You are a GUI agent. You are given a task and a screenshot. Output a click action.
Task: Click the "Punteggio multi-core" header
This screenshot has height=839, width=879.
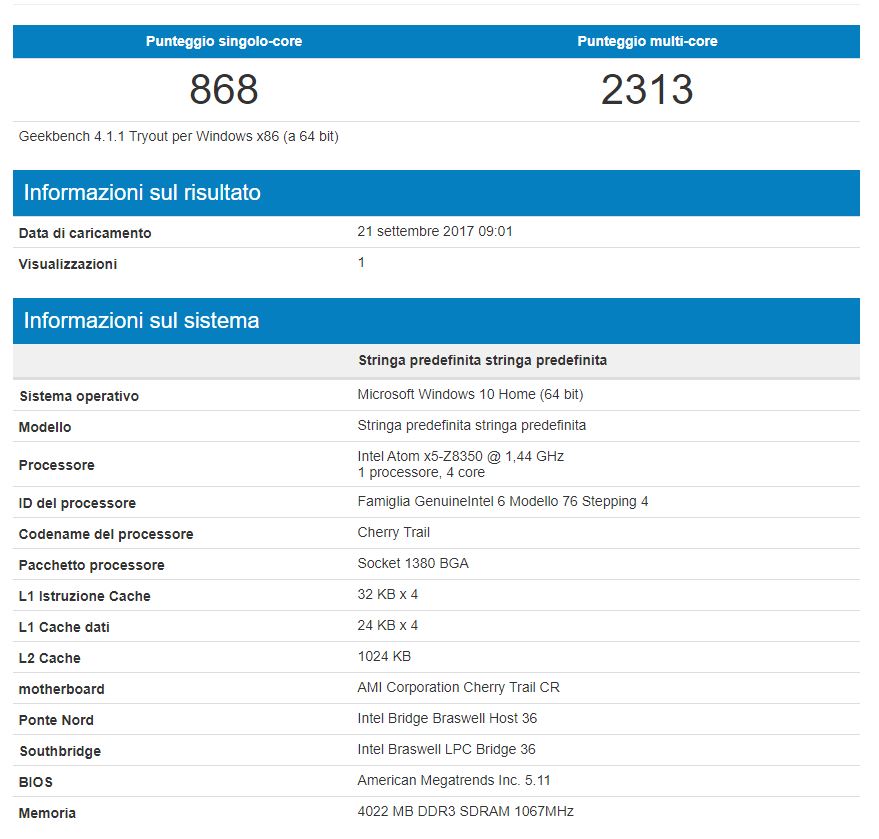pos(647,41)
